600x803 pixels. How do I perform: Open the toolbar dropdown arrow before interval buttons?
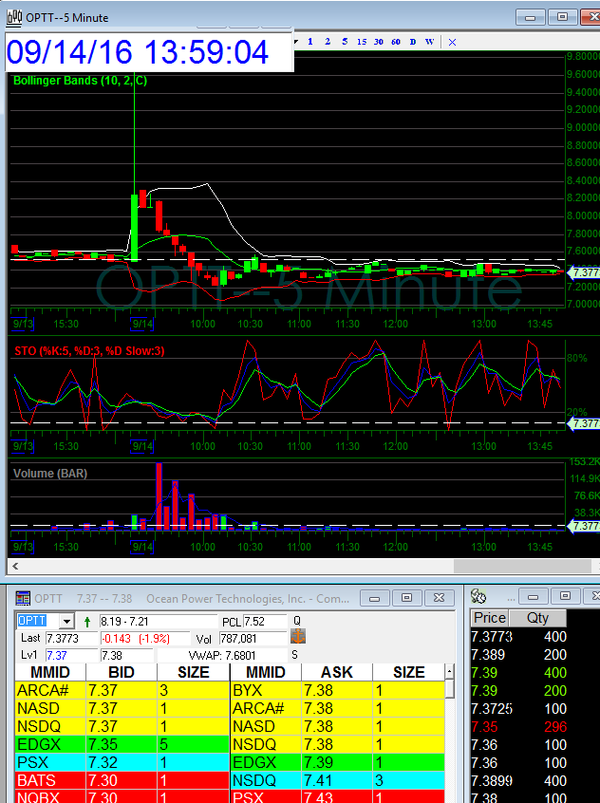[295, 42]
